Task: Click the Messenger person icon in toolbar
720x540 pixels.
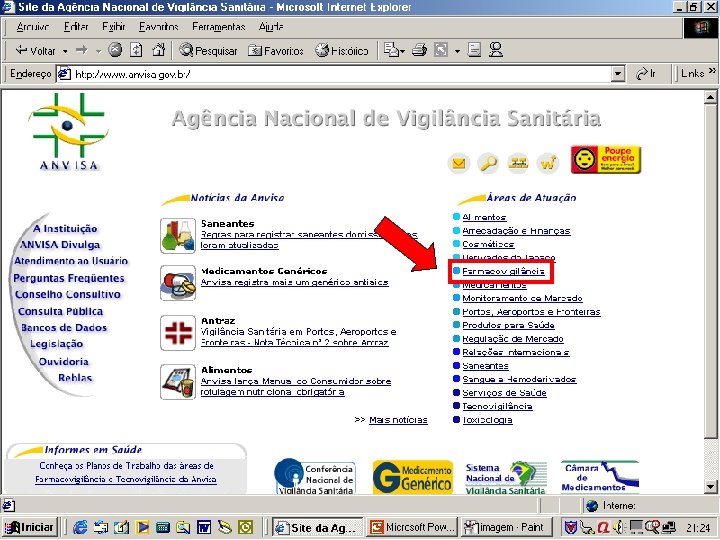Action: [496, 50]
